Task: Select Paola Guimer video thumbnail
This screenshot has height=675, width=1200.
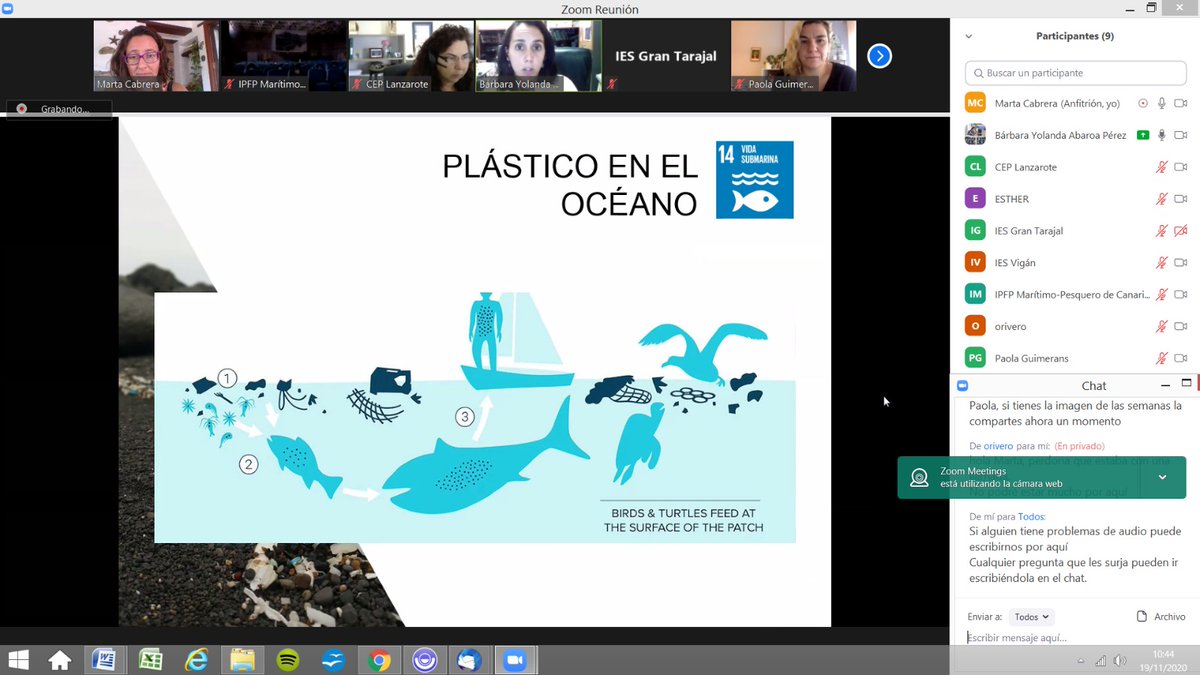Action: [x=793, y=56]
